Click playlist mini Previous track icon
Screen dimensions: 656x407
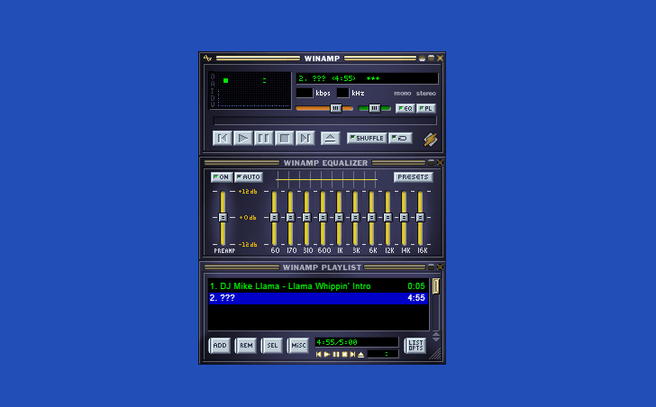click(x=318, y=354)
